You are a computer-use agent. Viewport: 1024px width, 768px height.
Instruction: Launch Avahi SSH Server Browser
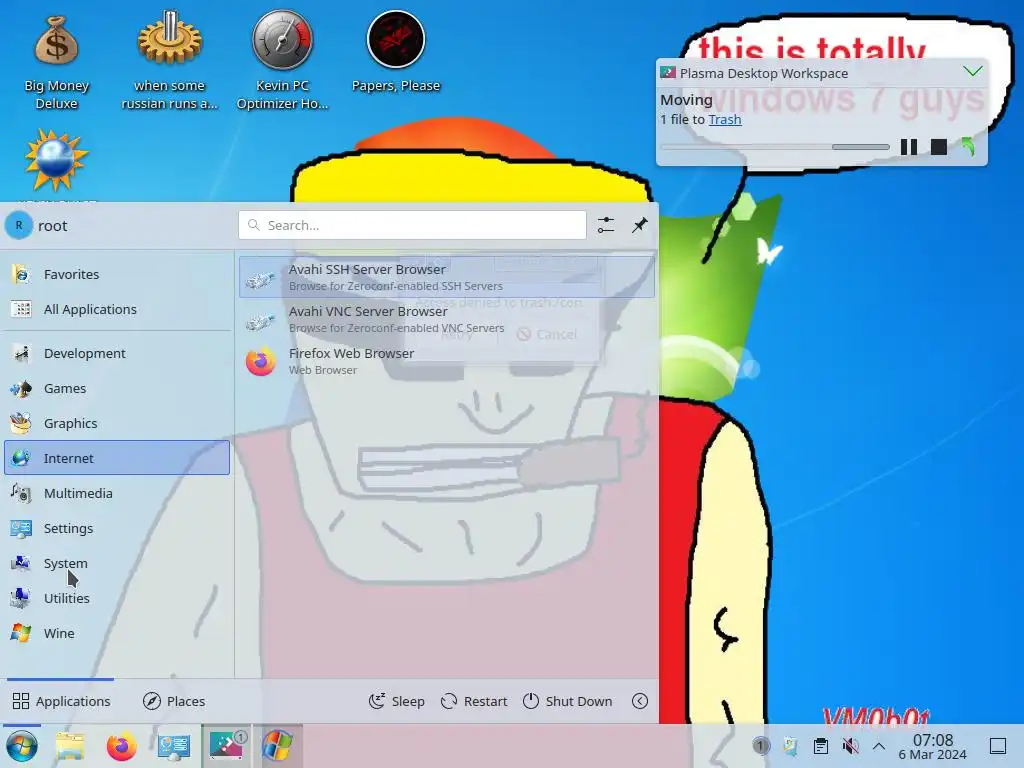pos(447,277)
